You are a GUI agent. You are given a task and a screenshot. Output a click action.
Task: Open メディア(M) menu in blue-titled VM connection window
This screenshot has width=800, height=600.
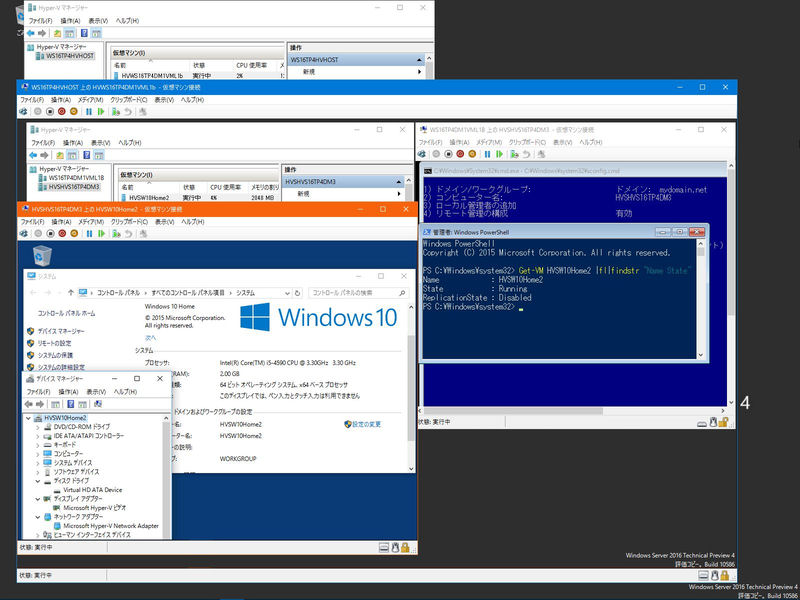coord(90,99)
